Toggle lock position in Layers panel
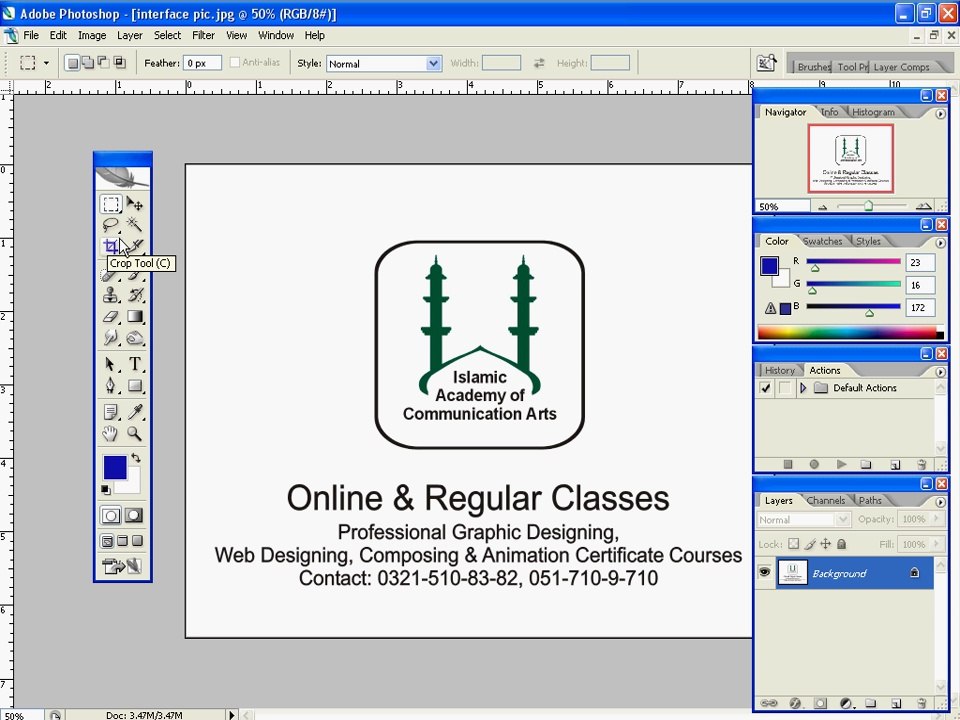Screen dimensions: 960x720 click(825, 544)
